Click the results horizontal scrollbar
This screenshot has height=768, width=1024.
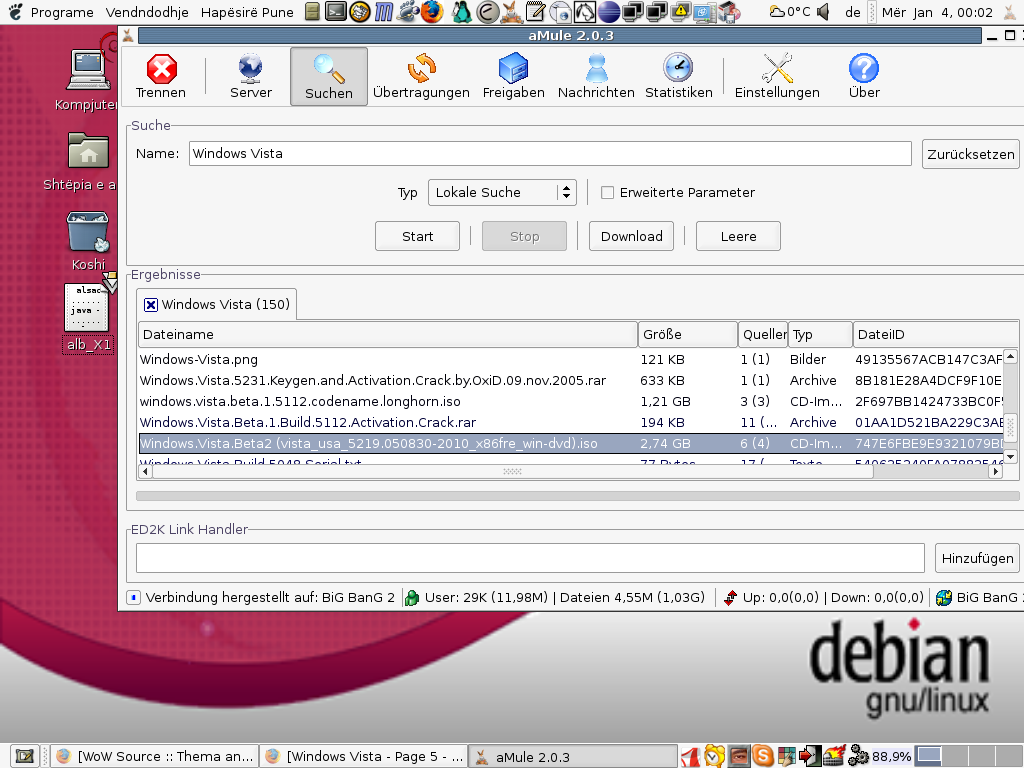[x=512, y=472]
